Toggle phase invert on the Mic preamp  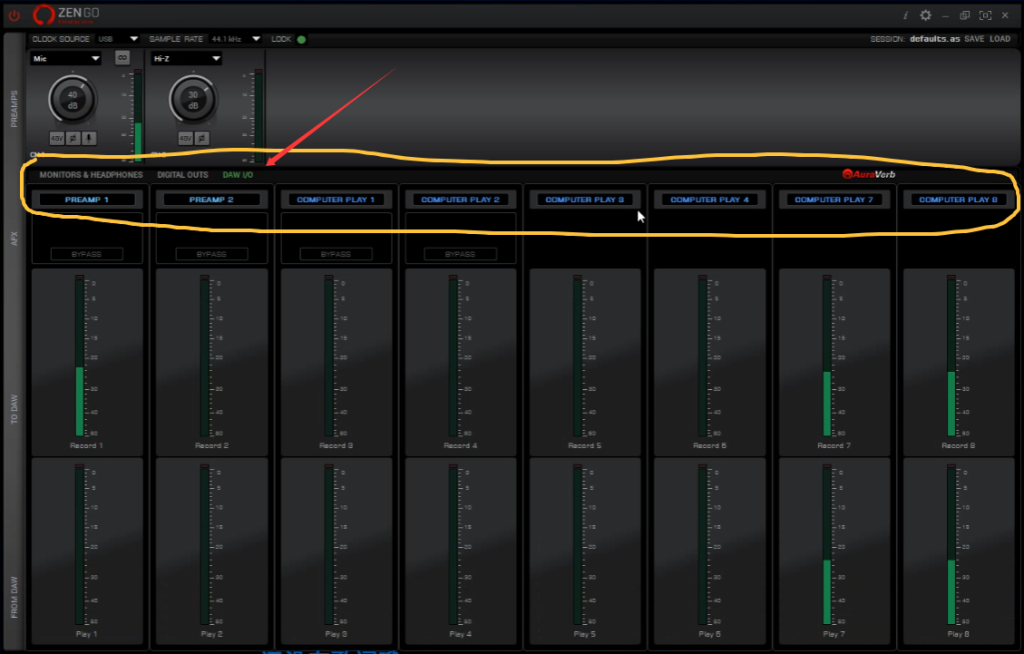click(73, 138)
